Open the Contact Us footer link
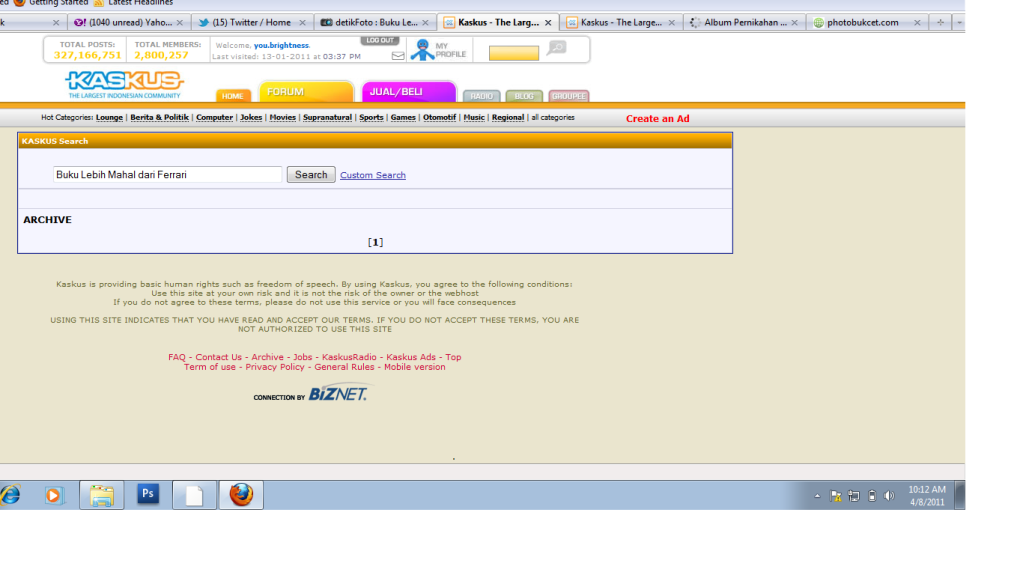Viewport: 1023px width, 575px height. click(x=219, y=357)
